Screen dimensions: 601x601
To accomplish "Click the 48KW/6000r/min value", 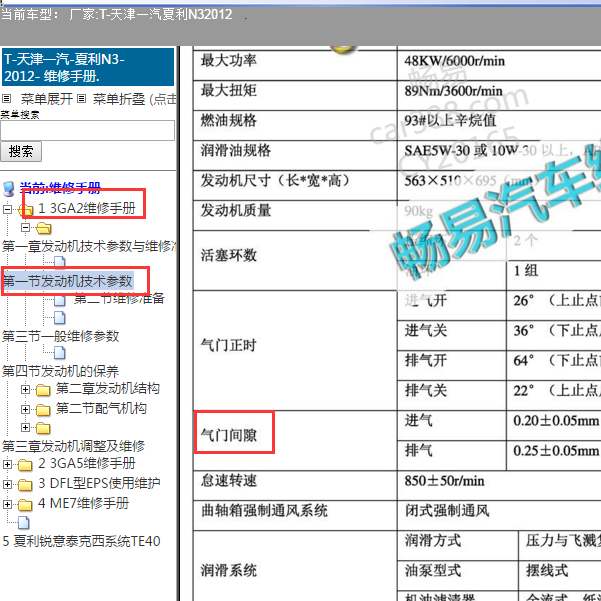I will point(455,61).
